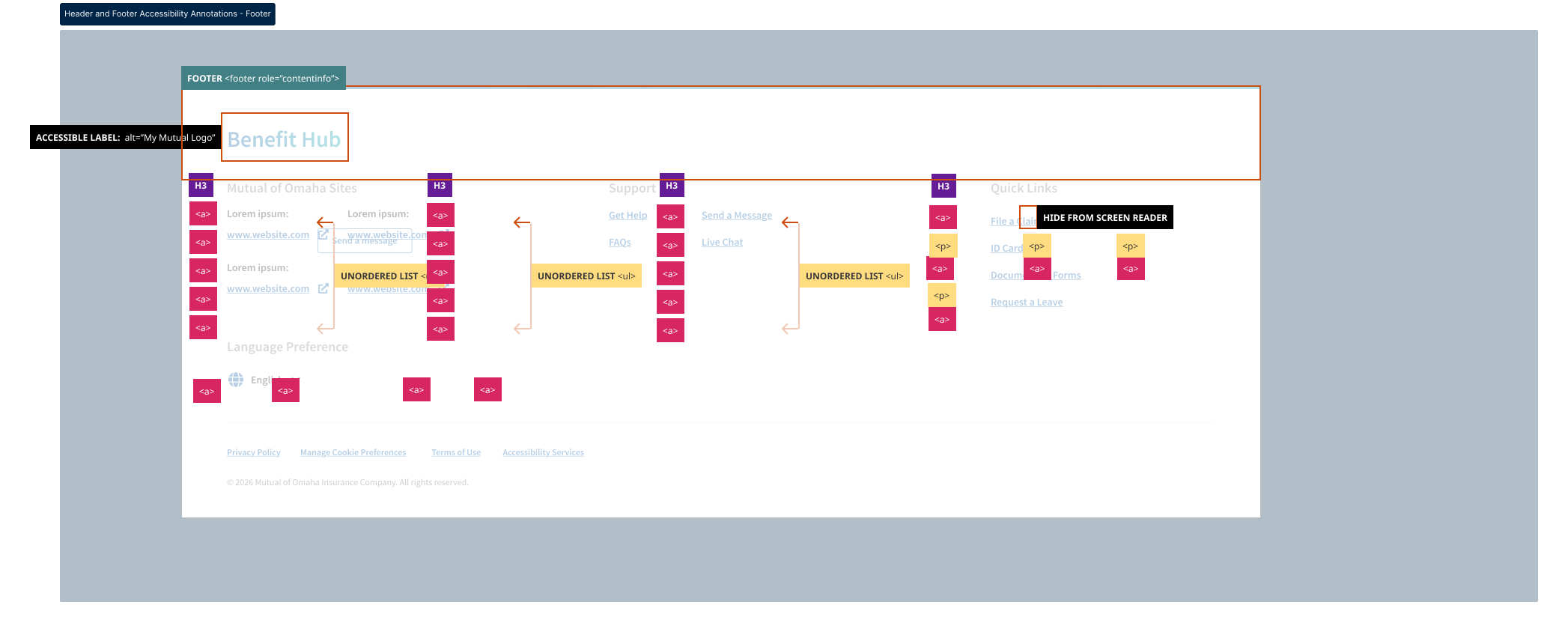Select the frame title label for the Footer frame
This screenshot has height=635, width=1568.
[168, 14]
